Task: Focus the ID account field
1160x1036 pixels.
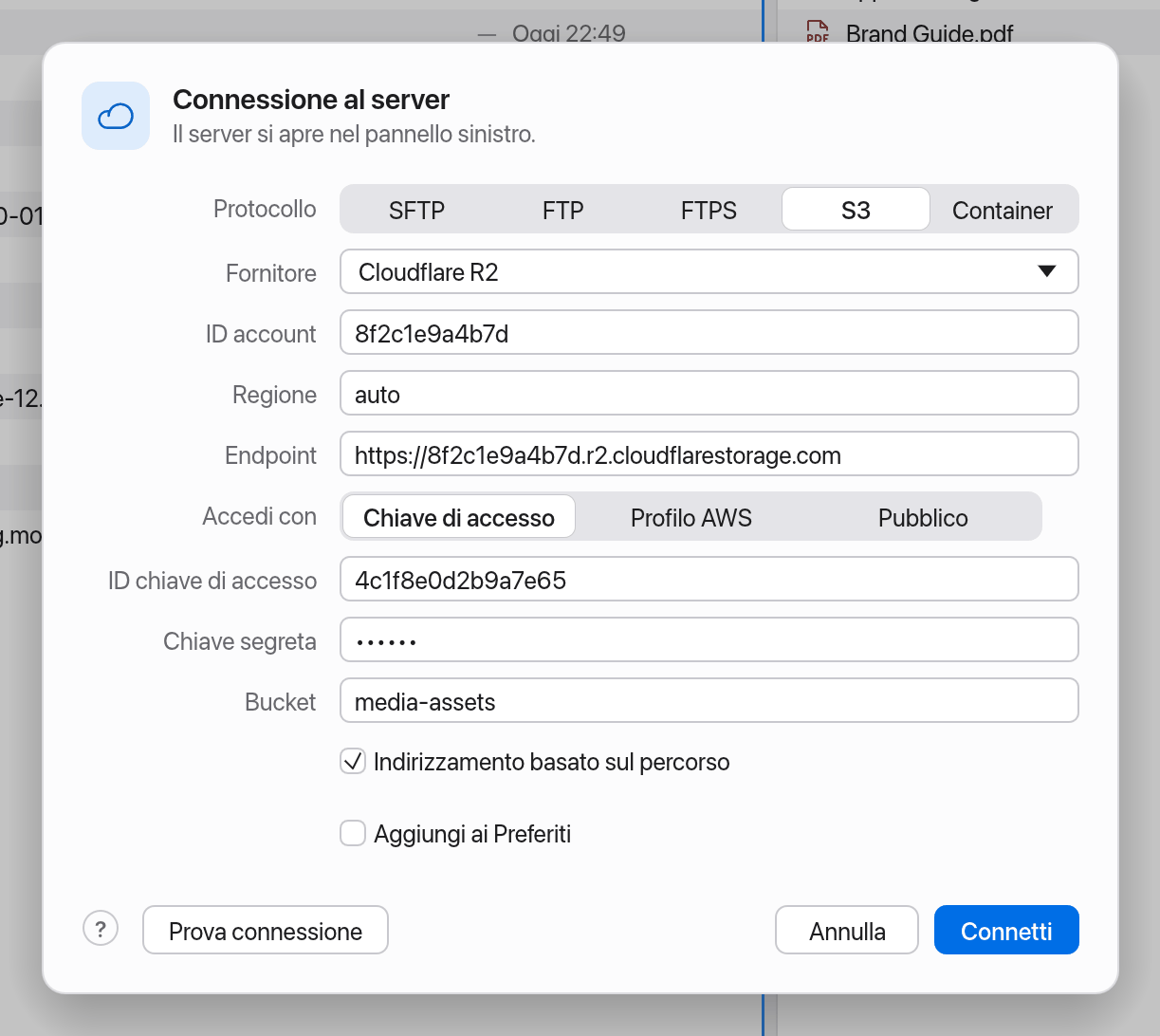Action: pyautogui.click(x=709, y=333)
